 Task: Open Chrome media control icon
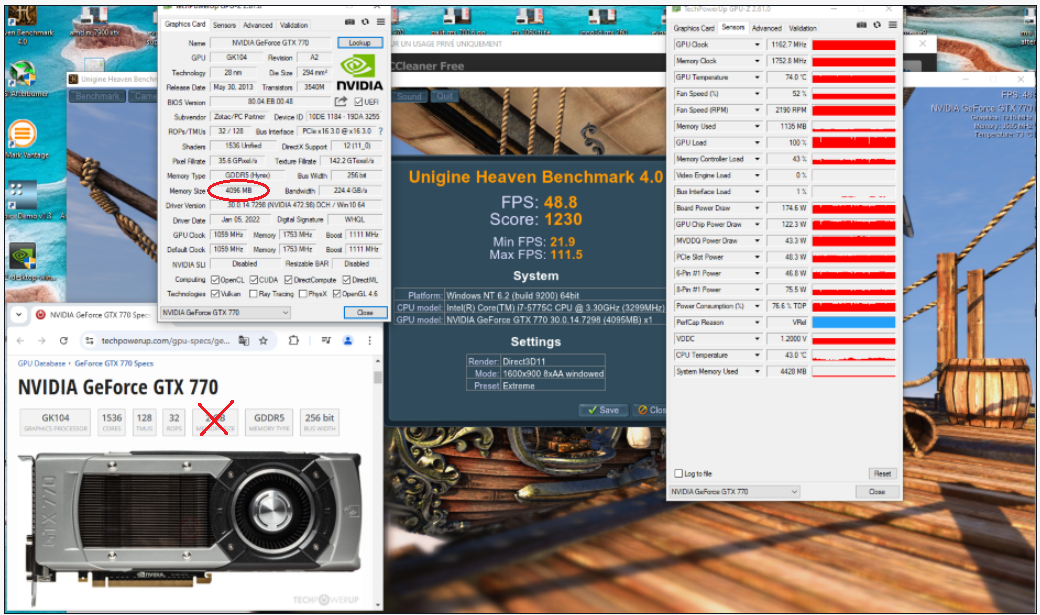[326, 340]
